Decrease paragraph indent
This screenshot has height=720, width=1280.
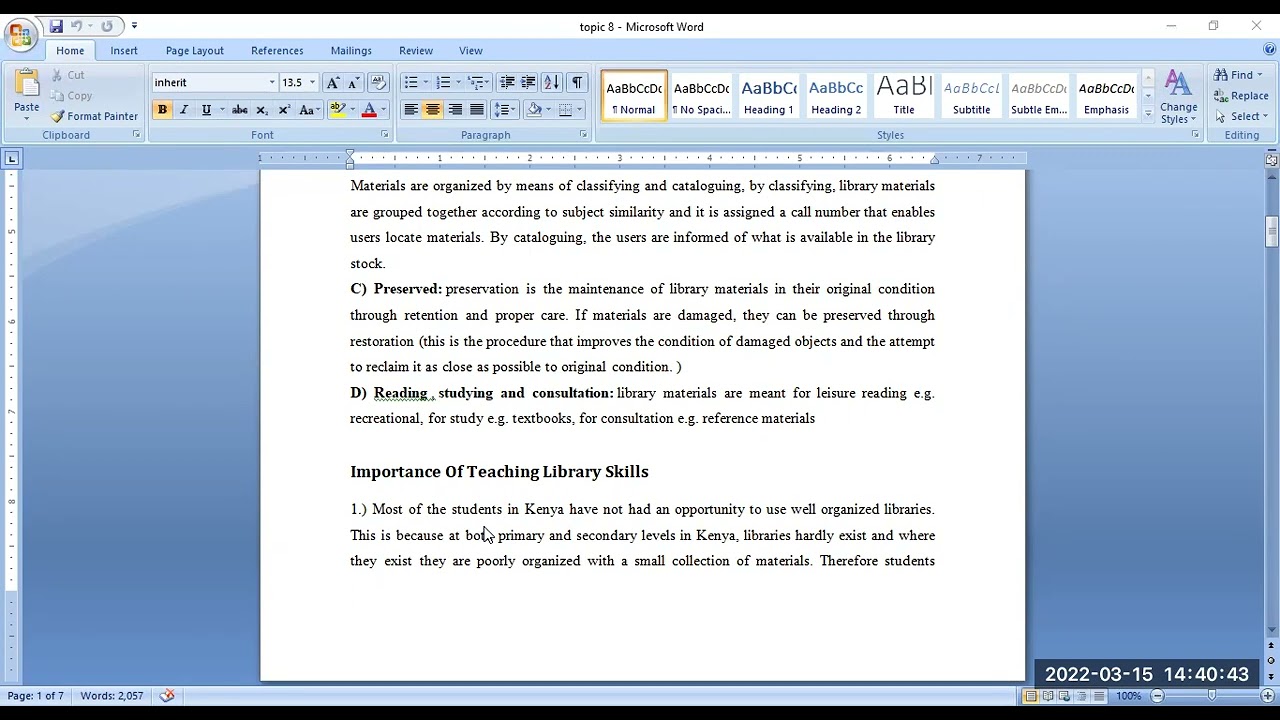pyautogui.click(x=507, y=83)
